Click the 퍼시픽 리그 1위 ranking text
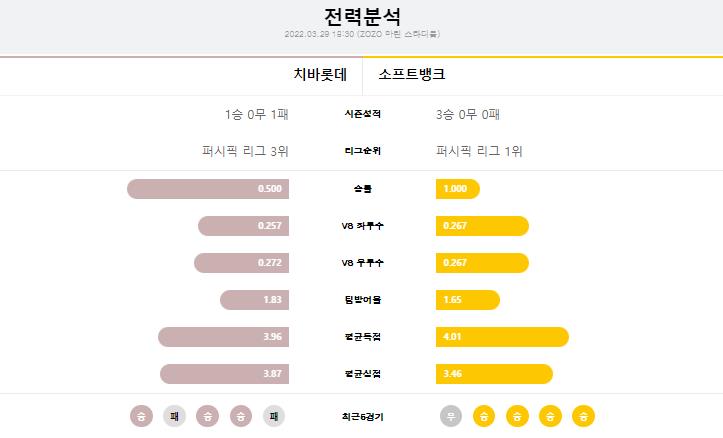The width and height of the screenshot is (723, 438). coord(479,151)
